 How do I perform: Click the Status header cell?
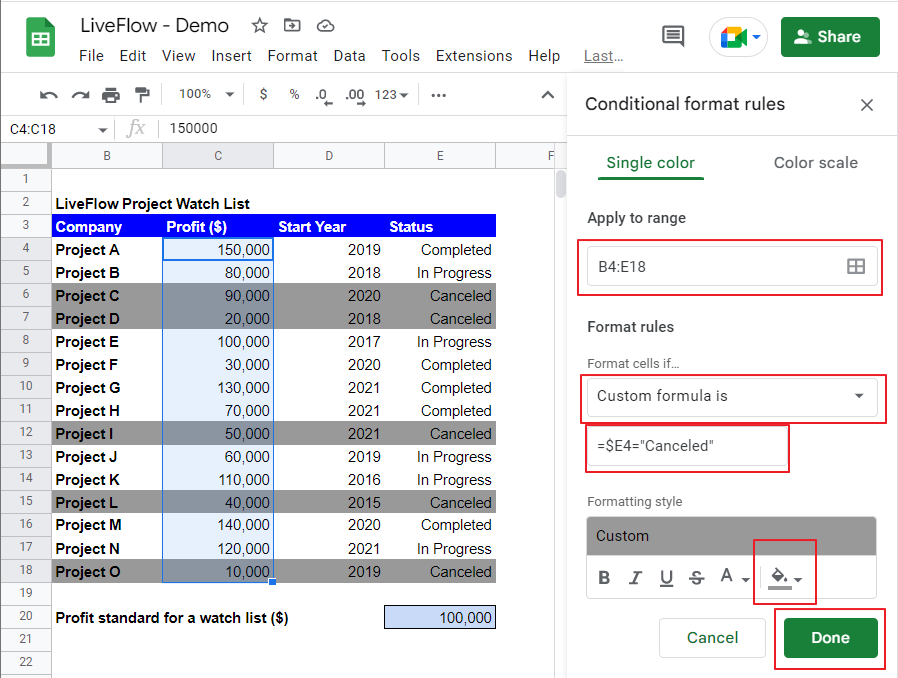(440, 226)
